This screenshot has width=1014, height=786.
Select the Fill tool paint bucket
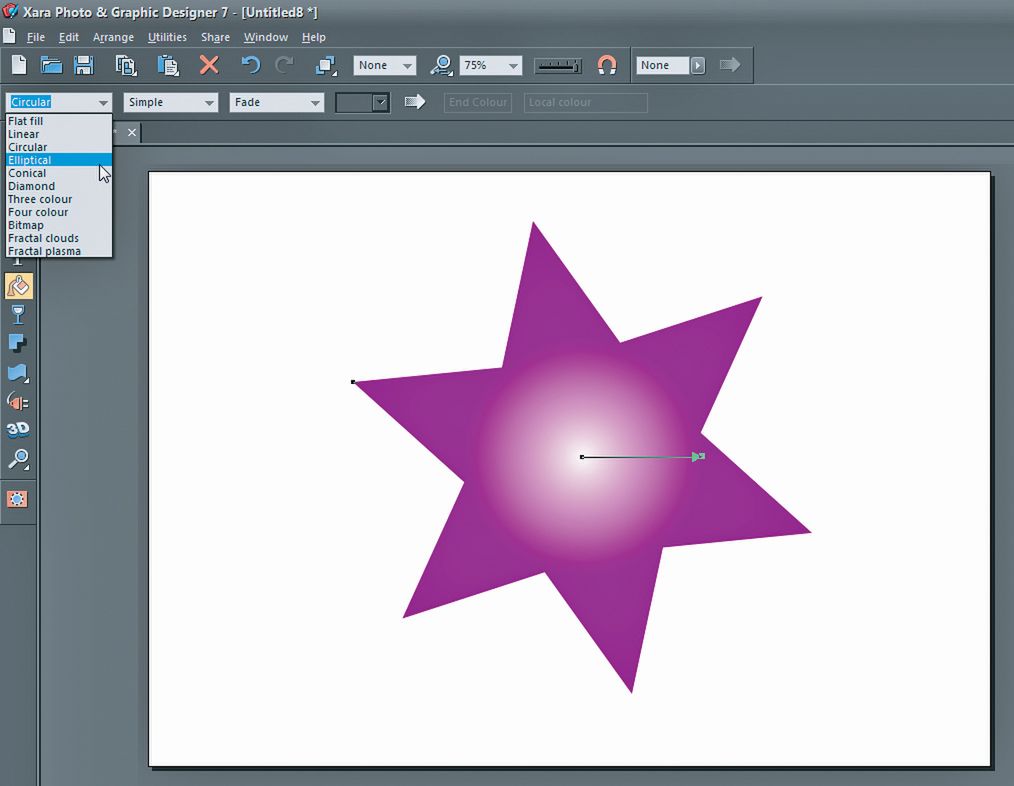pyautogui.click(x=19, y=285)
